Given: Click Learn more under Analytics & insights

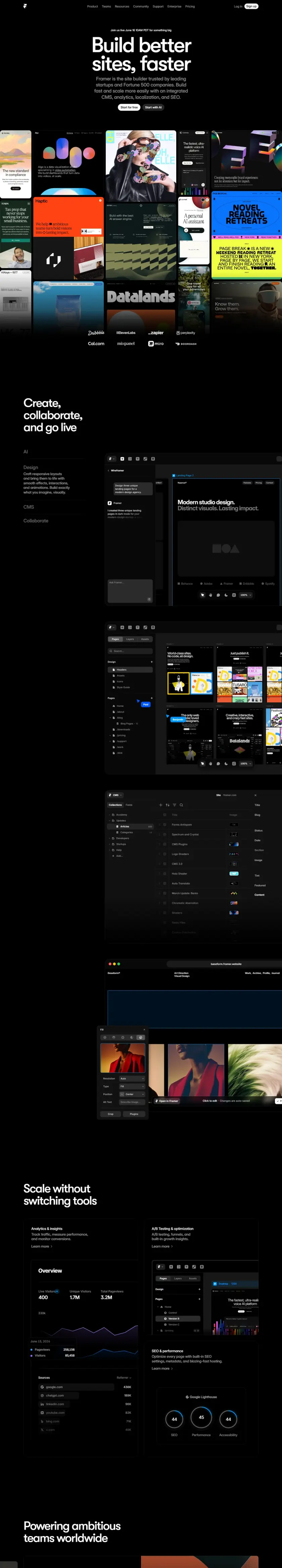Looking at the screenshot, I should pos(41,1246).
